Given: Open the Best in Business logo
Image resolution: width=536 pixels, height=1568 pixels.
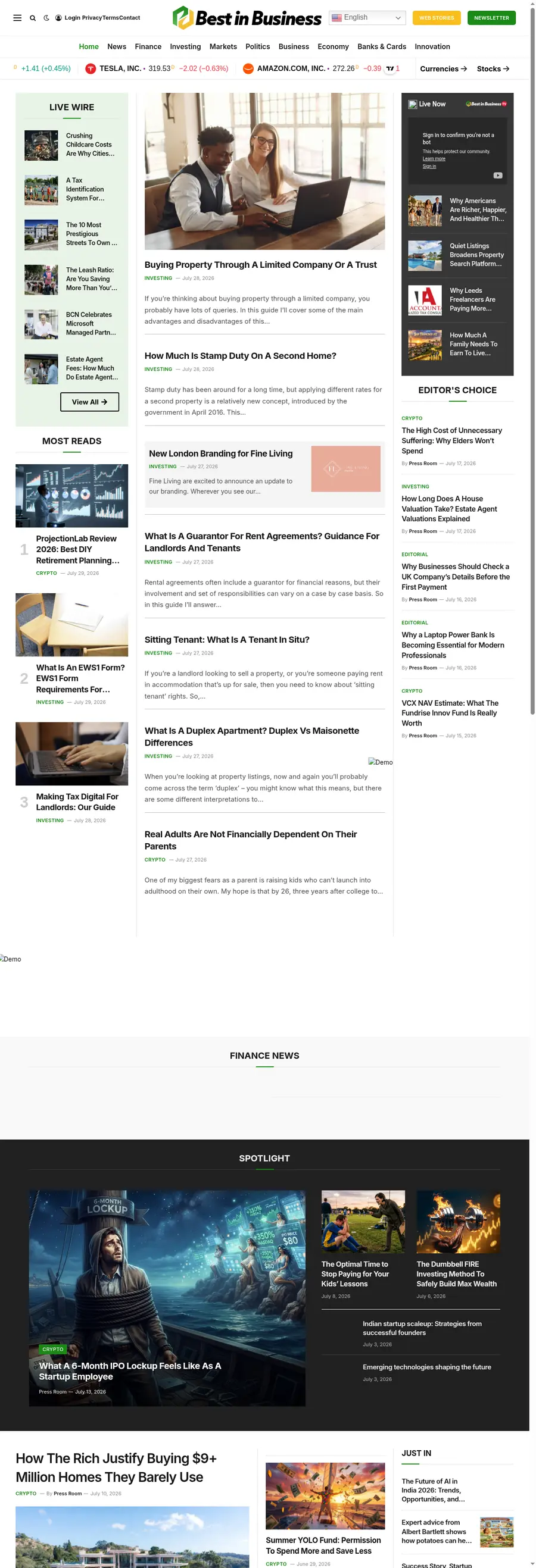Looking at the screenshot, I should 246,18.
